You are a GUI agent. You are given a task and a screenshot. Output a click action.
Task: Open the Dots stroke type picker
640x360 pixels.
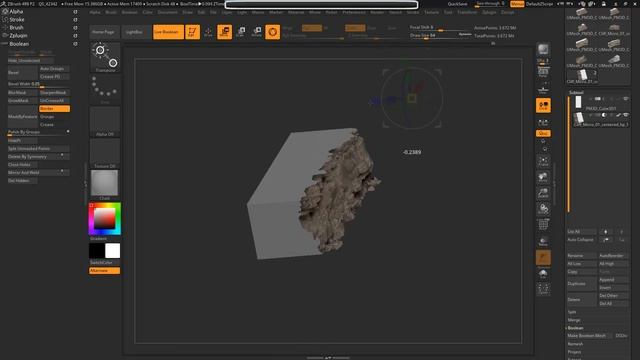[105, 89]
